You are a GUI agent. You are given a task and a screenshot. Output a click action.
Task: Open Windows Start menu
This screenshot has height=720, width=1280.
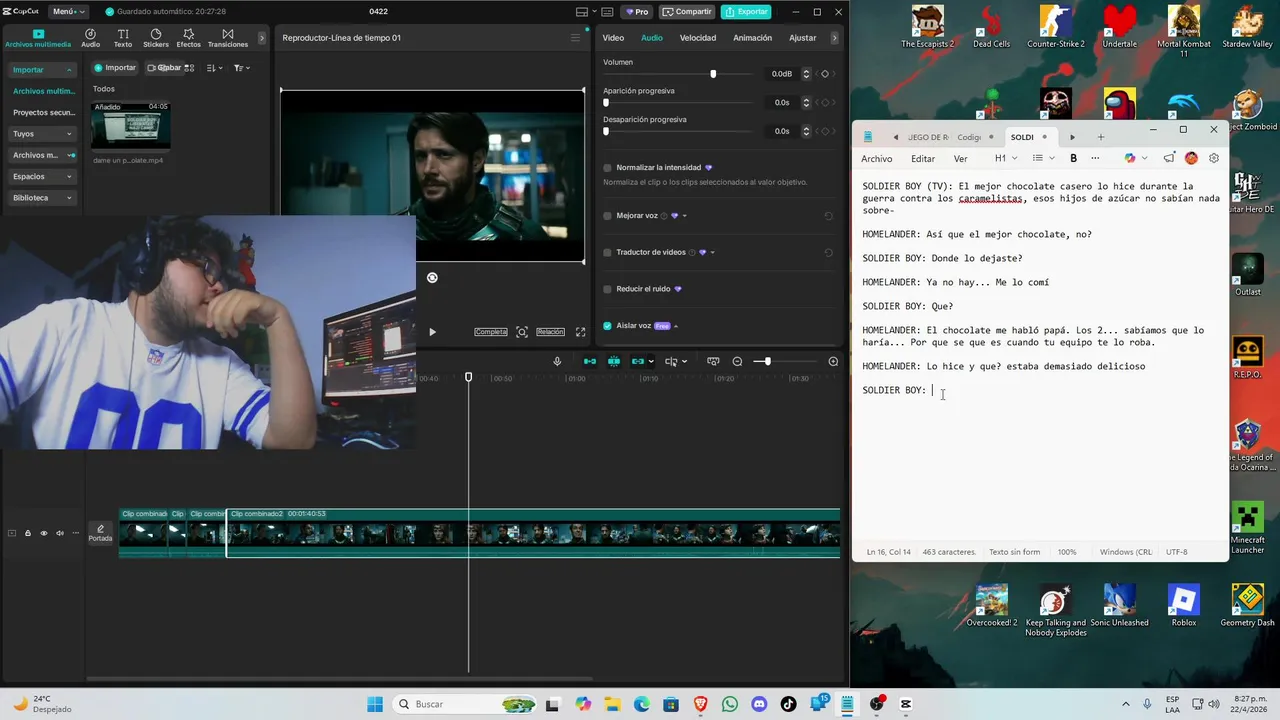(375, 704)
